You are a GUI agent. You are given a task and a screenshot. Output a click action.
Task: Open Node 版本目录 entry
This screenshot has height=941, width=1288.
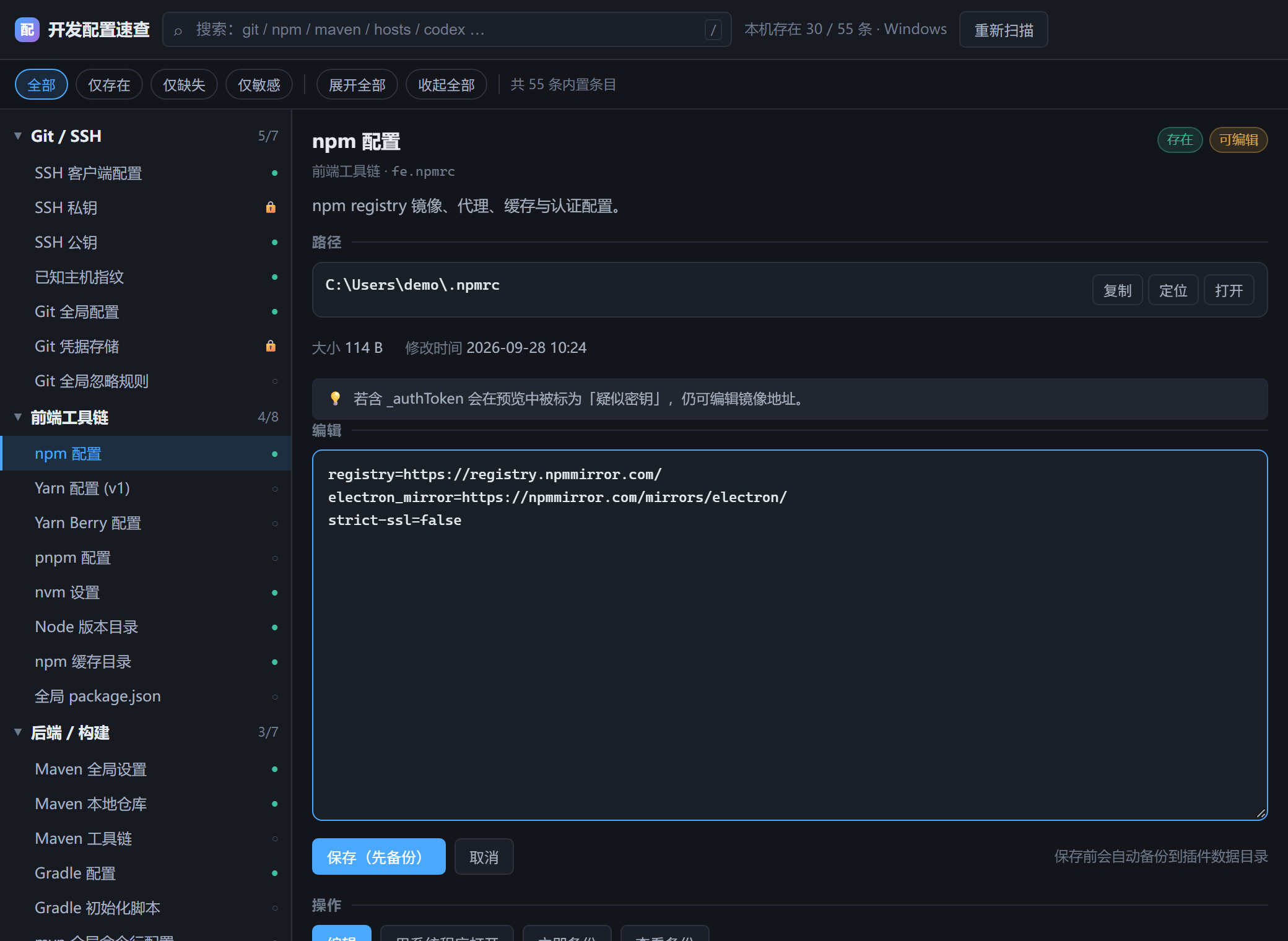pos(146,627)
